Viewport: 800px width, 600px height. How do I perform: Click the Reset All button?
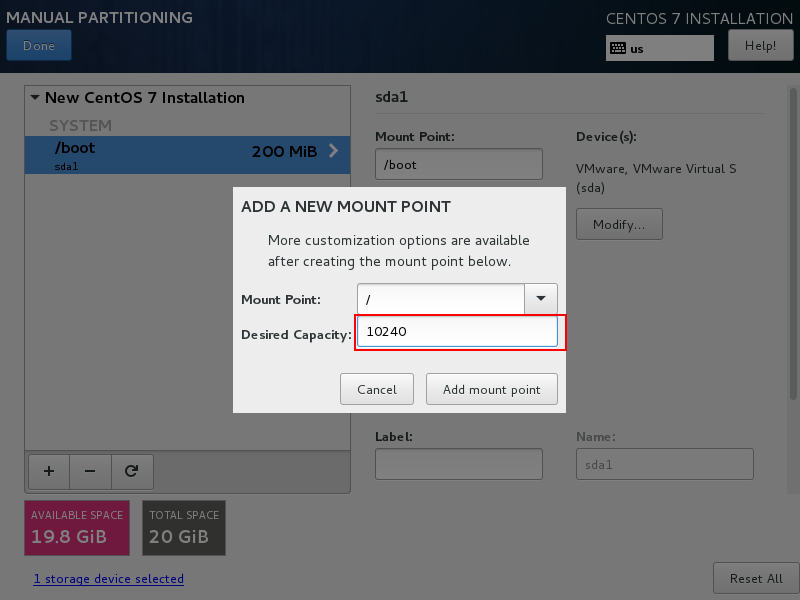pyautogui.click(x=755, y=578)
